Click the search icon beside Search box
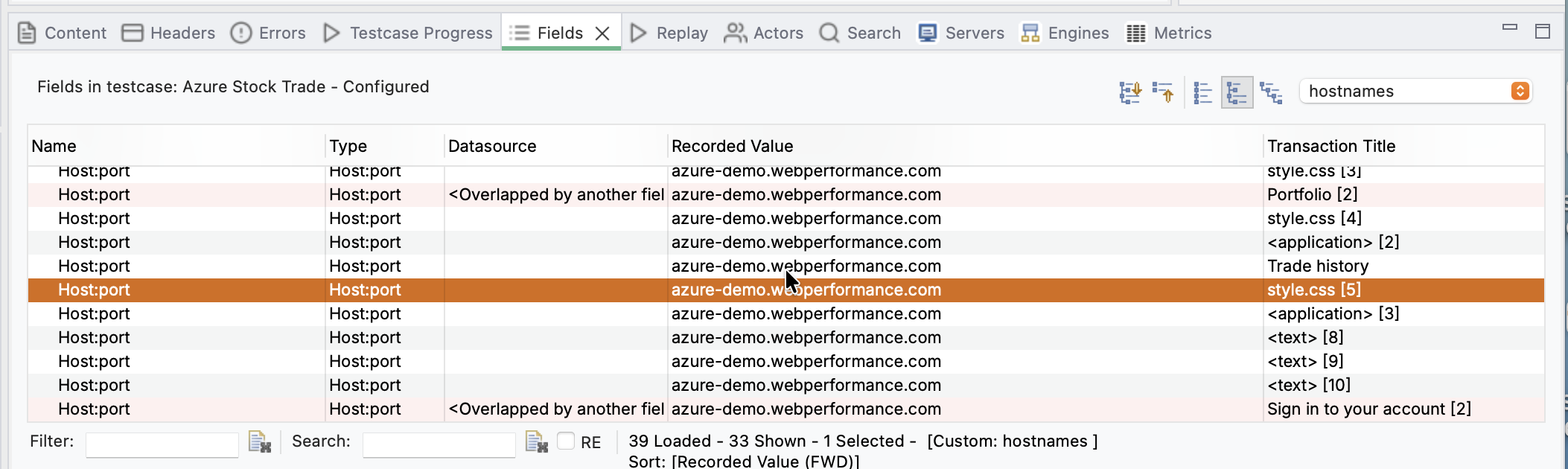The image size is (1568, 469). tap(537, 441)
